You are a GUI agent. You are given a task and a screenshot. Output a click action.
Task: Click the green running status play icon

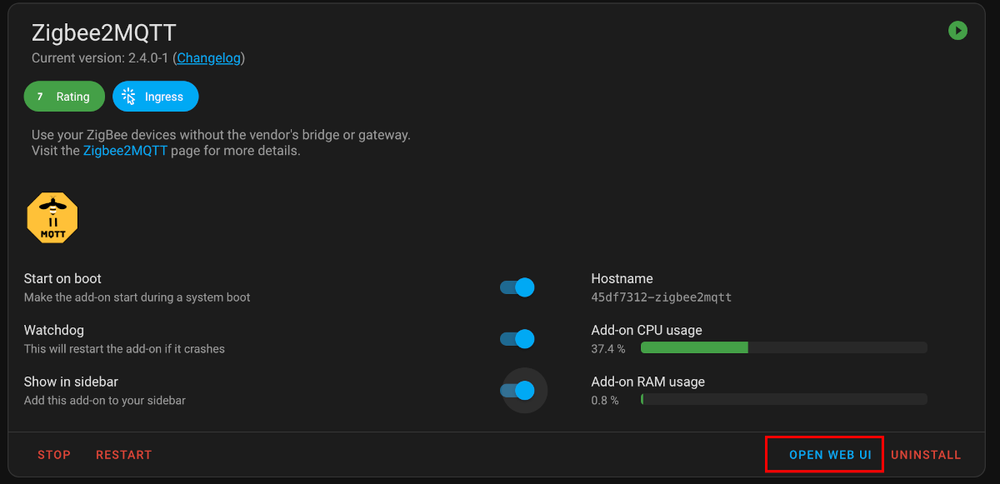click(x=958, y=31)
